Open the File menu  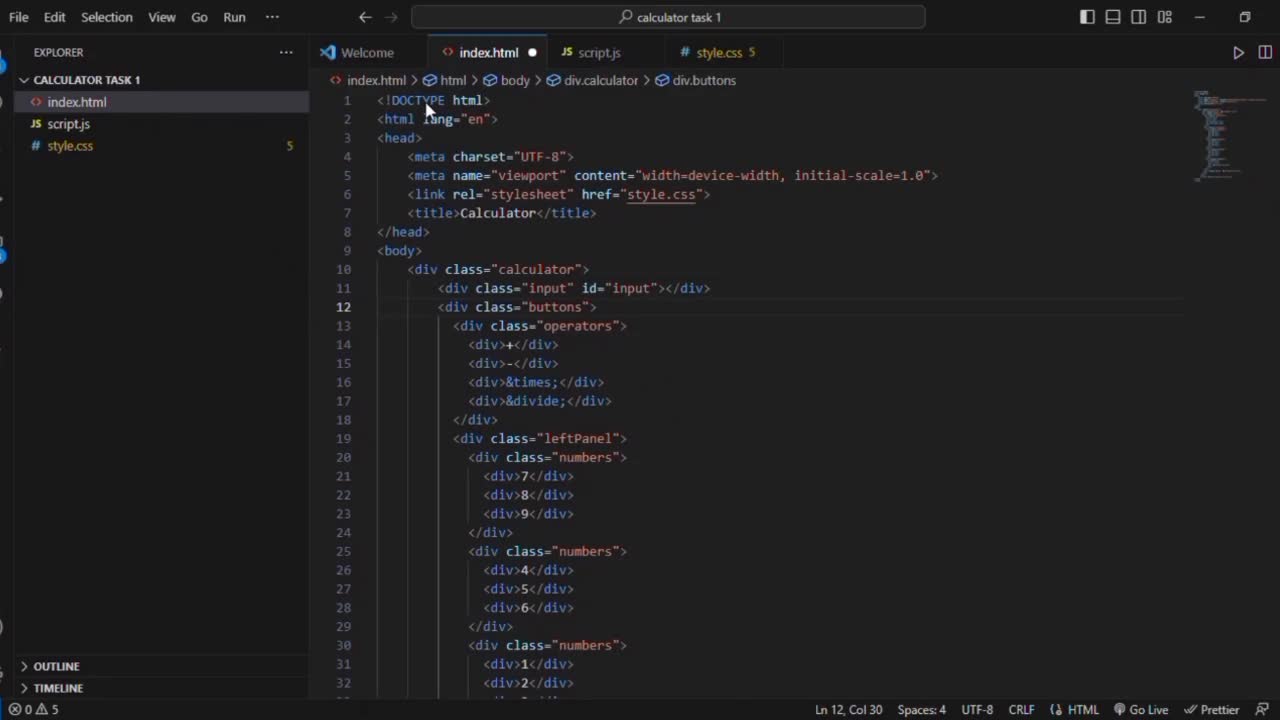coord(18,17)
